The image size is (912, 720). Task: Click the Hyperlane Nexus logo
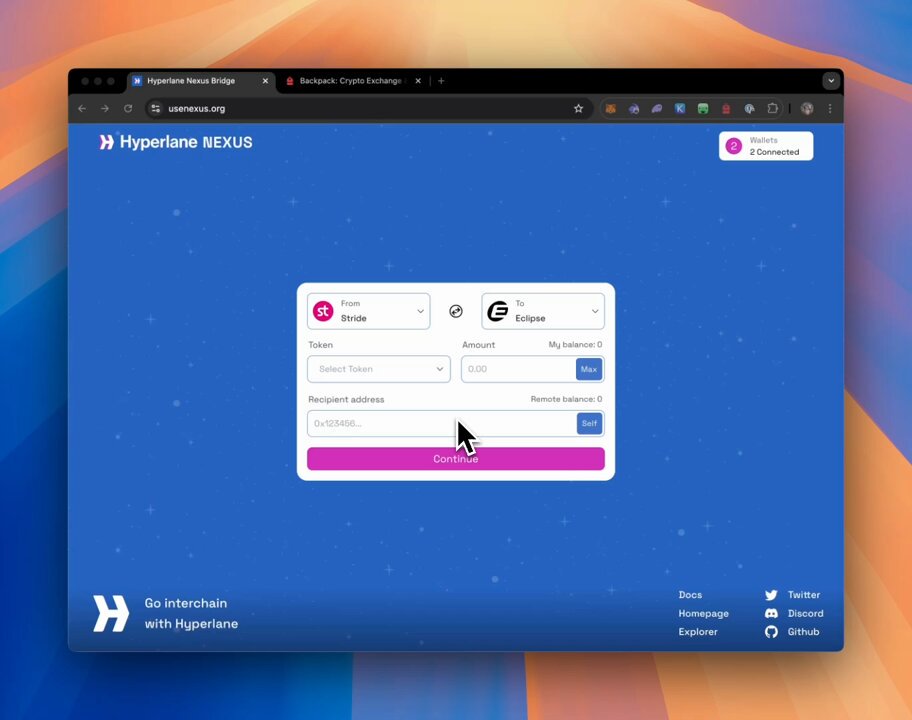(x=176, y=142)
